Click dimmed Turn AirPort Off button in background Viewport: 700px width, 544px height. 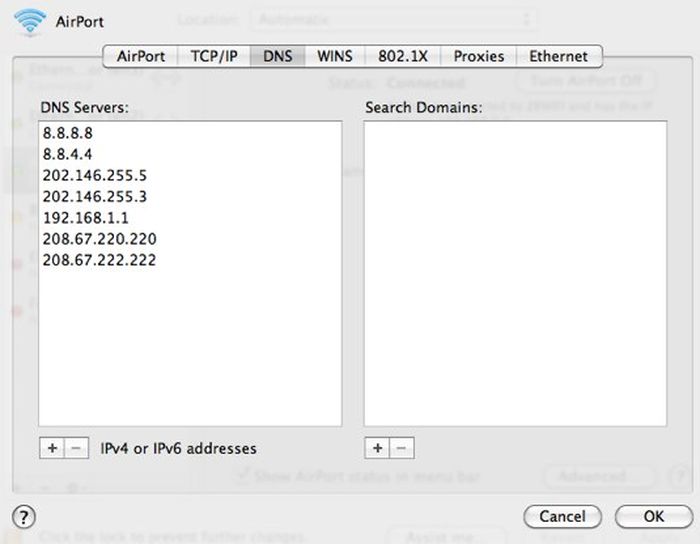pyautogui.click(x=586, y=81)
